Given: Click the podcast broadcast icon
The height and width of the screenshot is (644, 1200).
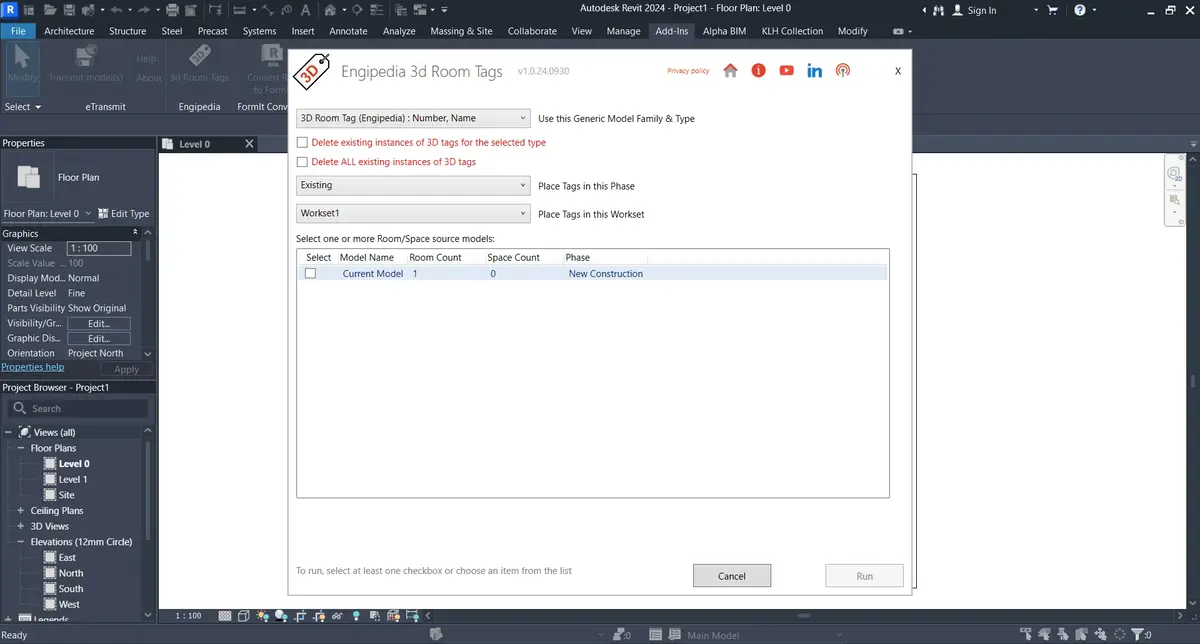Looking at the screenshot, I should [x=843, y=71].
